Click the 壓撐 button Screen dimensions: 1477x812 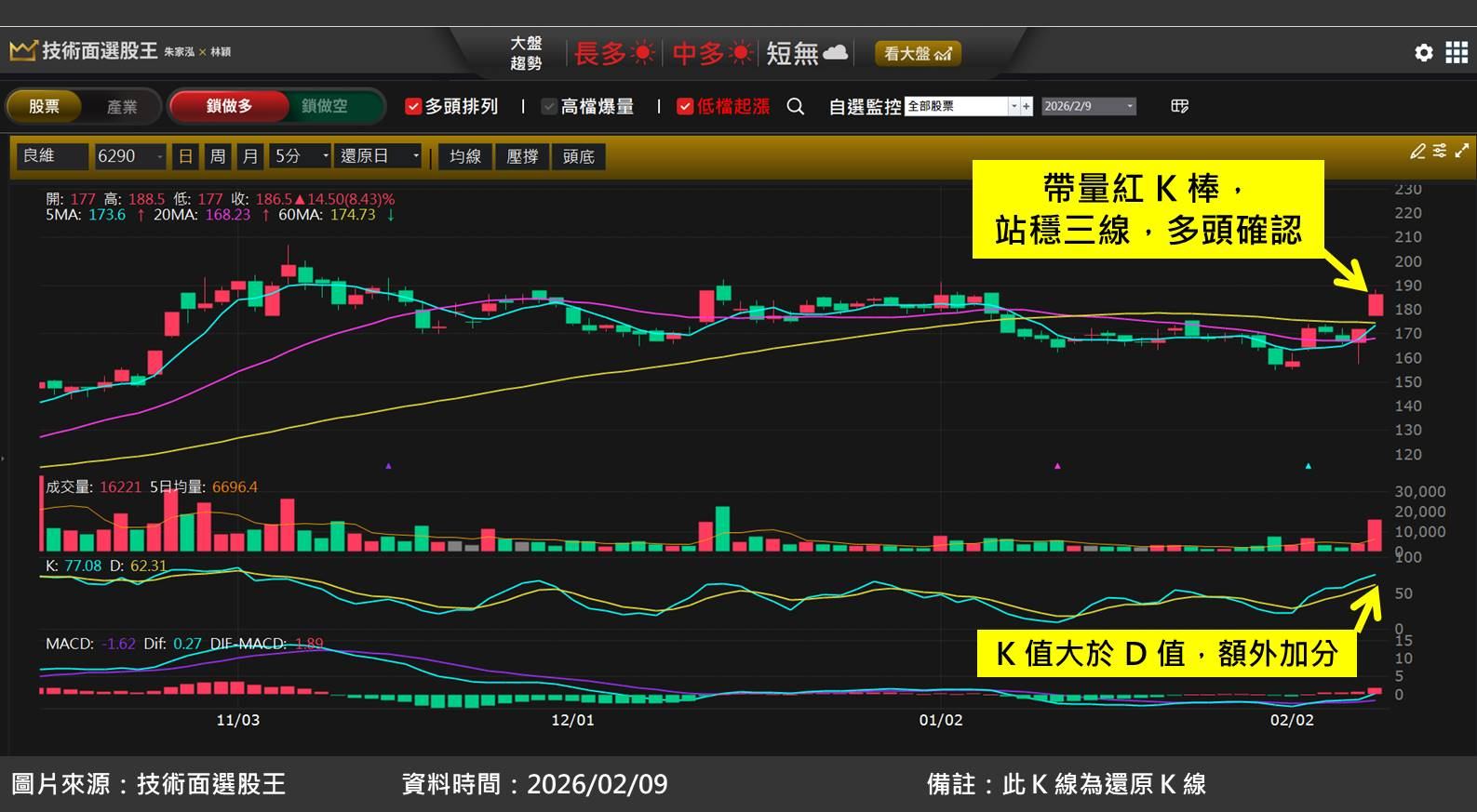click(x=522, y=156)
